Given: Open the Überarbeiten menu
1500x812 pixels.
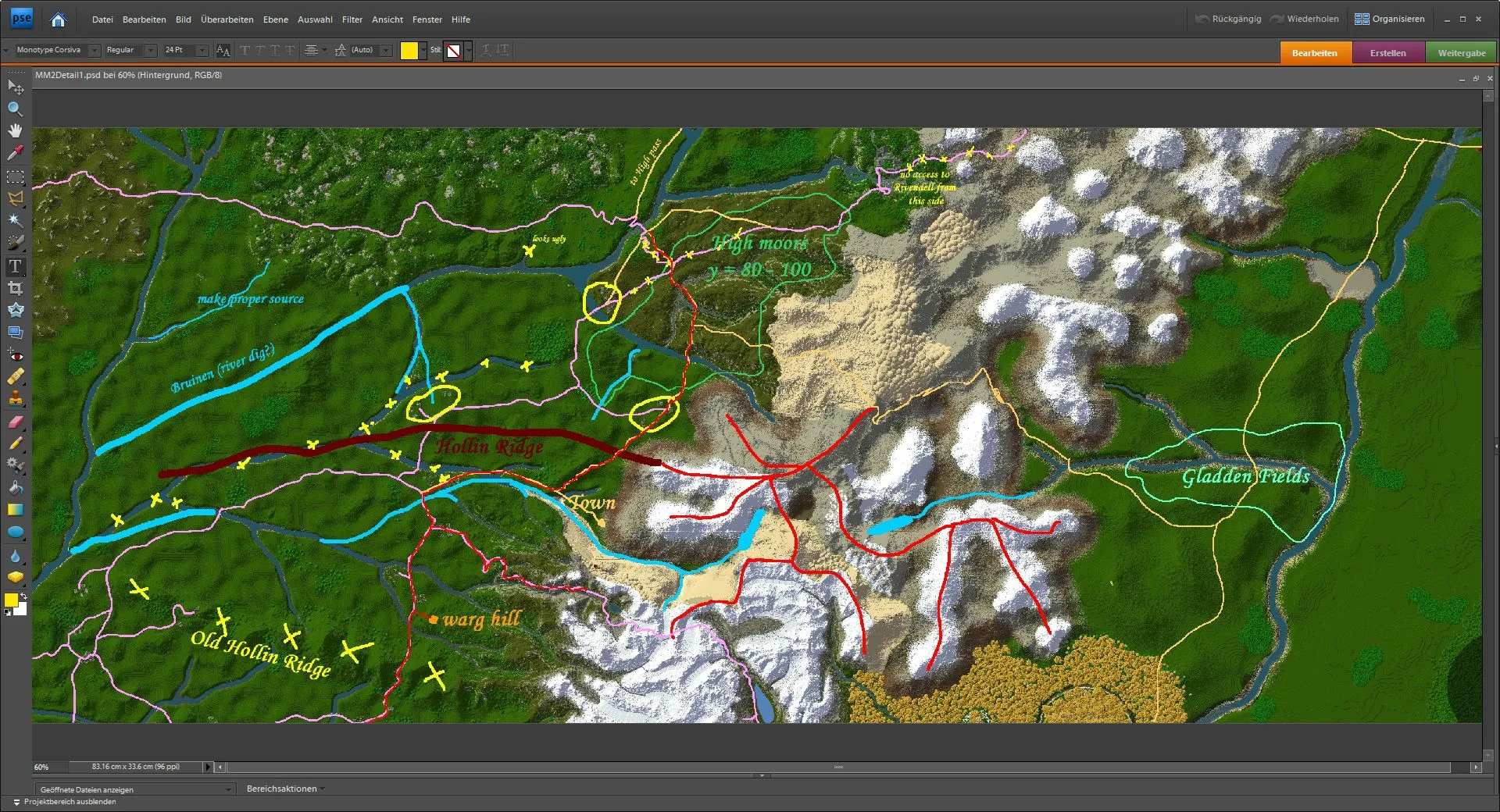Looking at the screenshot, I should coord(227,20).
